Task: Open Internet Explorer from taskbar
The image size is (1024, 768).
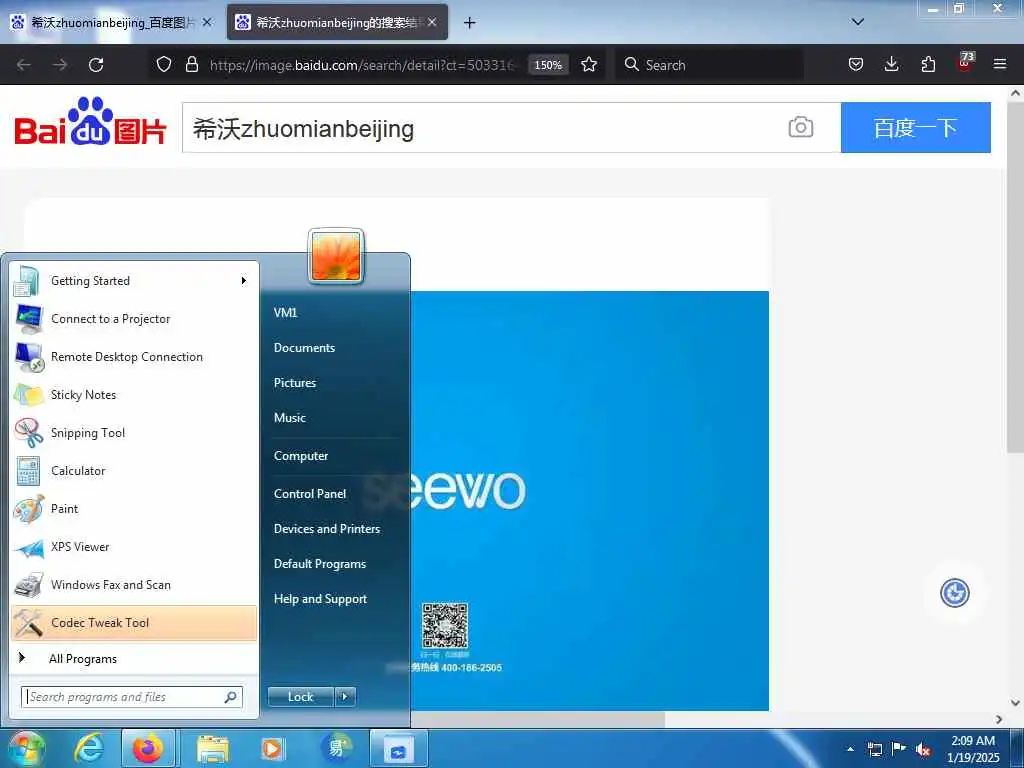Action: pos(88,748)
